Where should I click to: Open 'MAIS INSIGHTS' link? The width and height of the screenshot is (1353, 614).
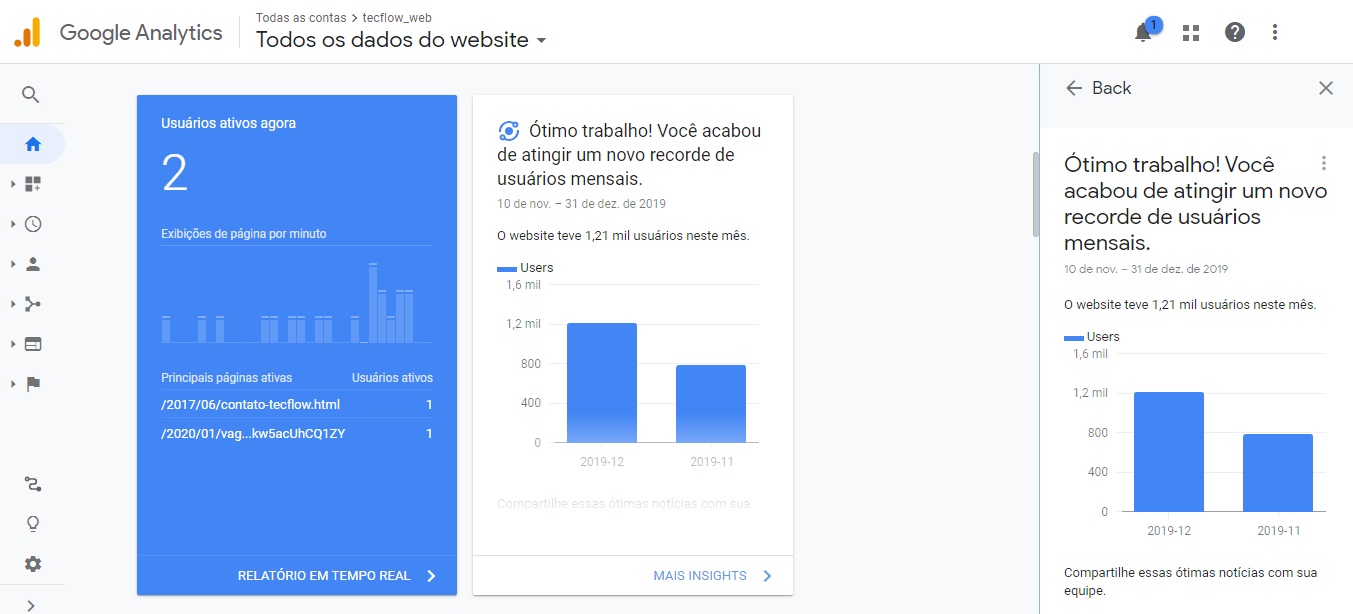pyautogui.click(x=712, y=576)
